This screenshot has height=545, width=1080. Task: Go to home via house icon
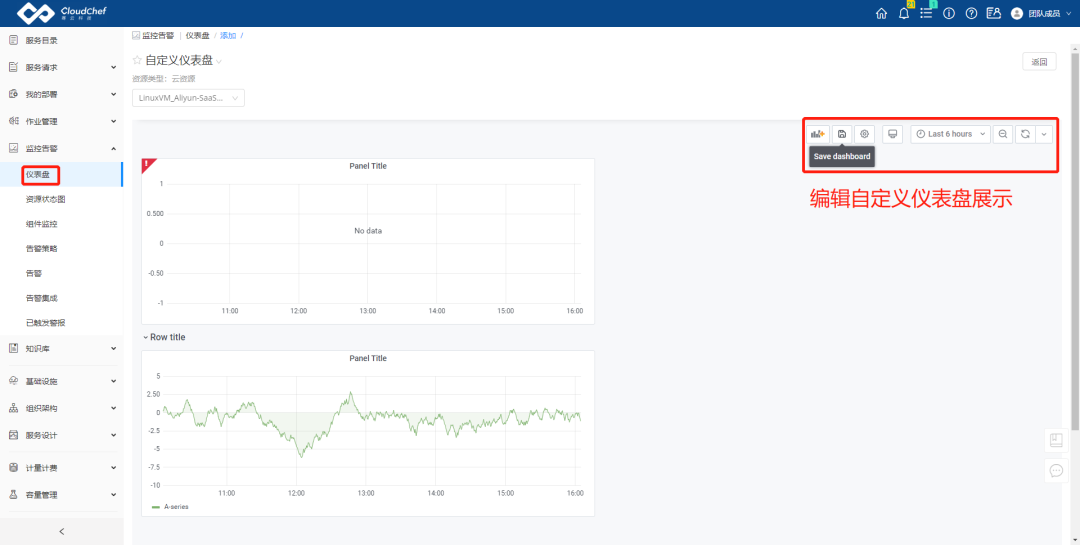[881, 13]
